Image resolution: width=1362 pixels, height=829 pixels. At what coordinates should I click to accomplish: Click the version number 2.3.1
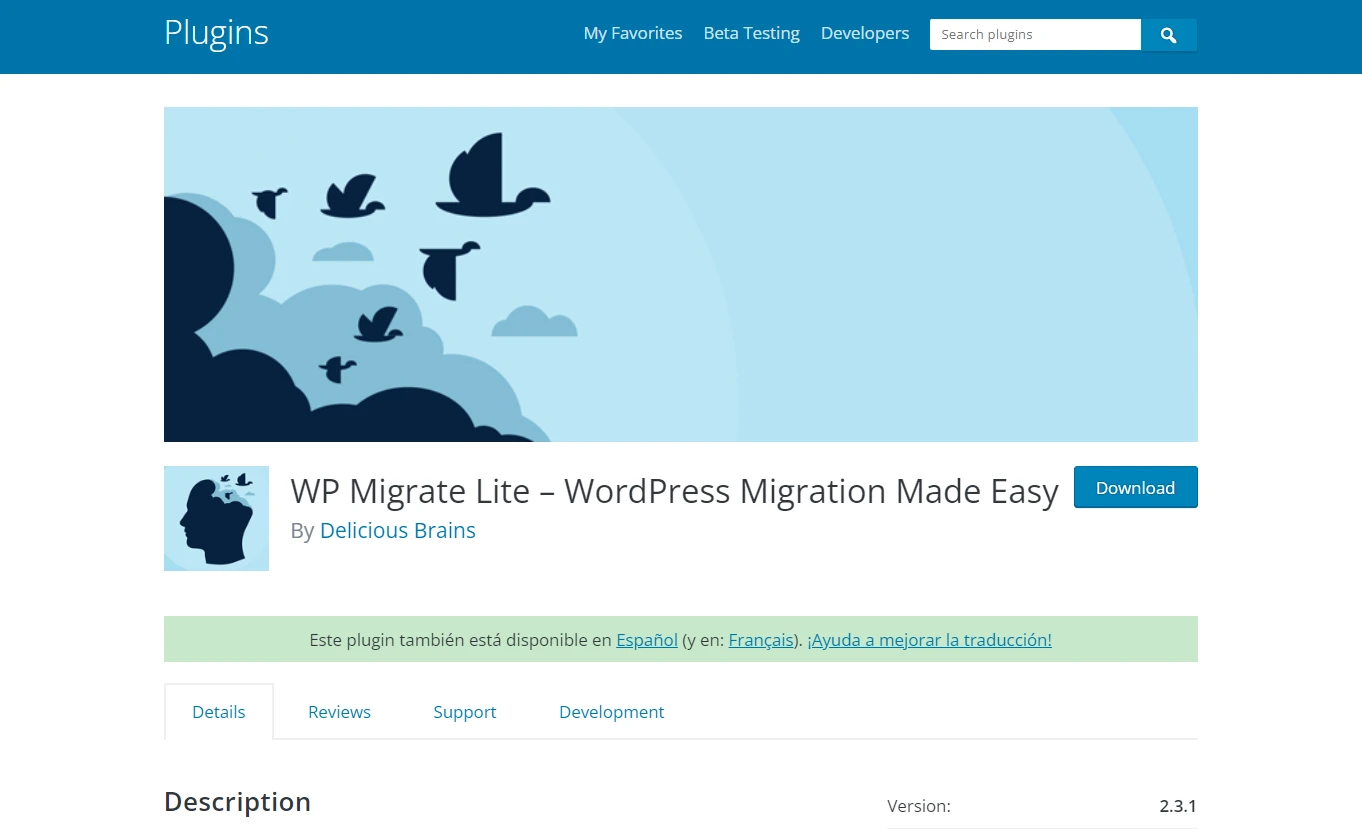click(x=1177, y=806)
